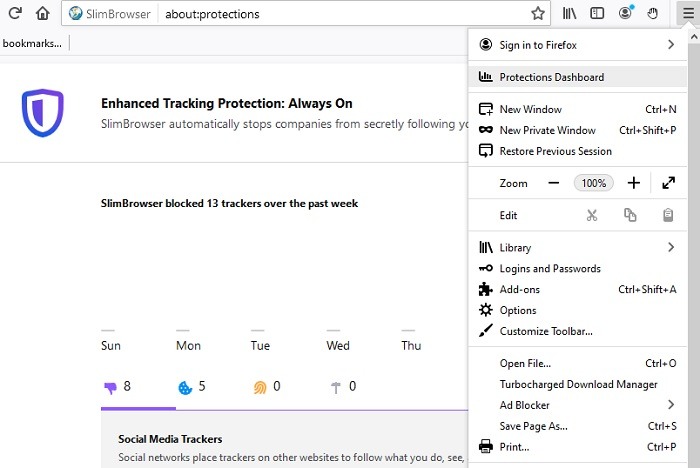
Task: Click the Thu label in tracker graph
Action: (411, 346)
